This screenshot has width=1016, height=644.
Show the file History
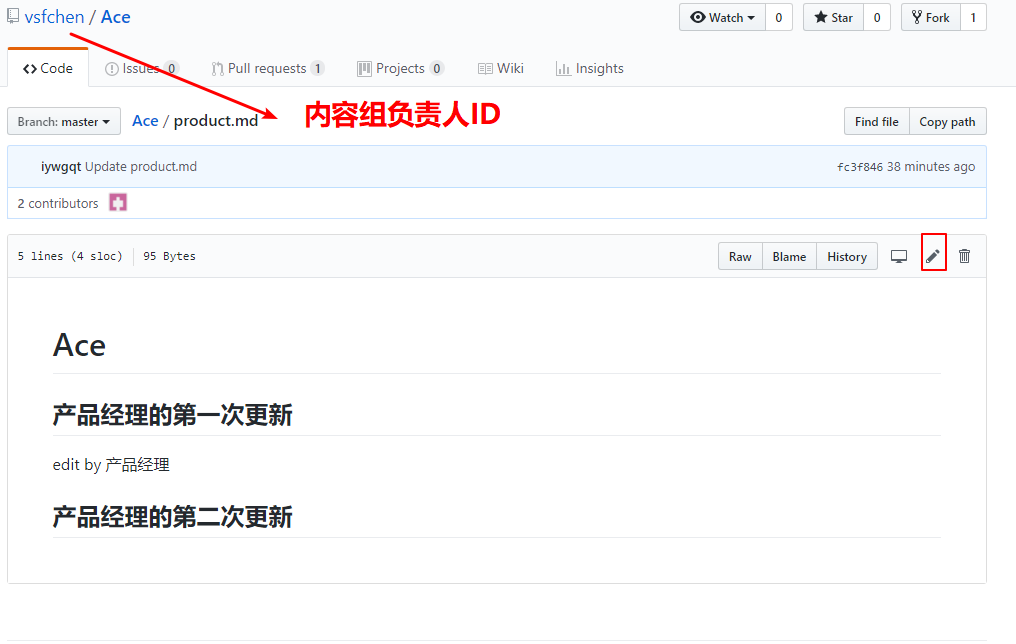coord(847,257)
